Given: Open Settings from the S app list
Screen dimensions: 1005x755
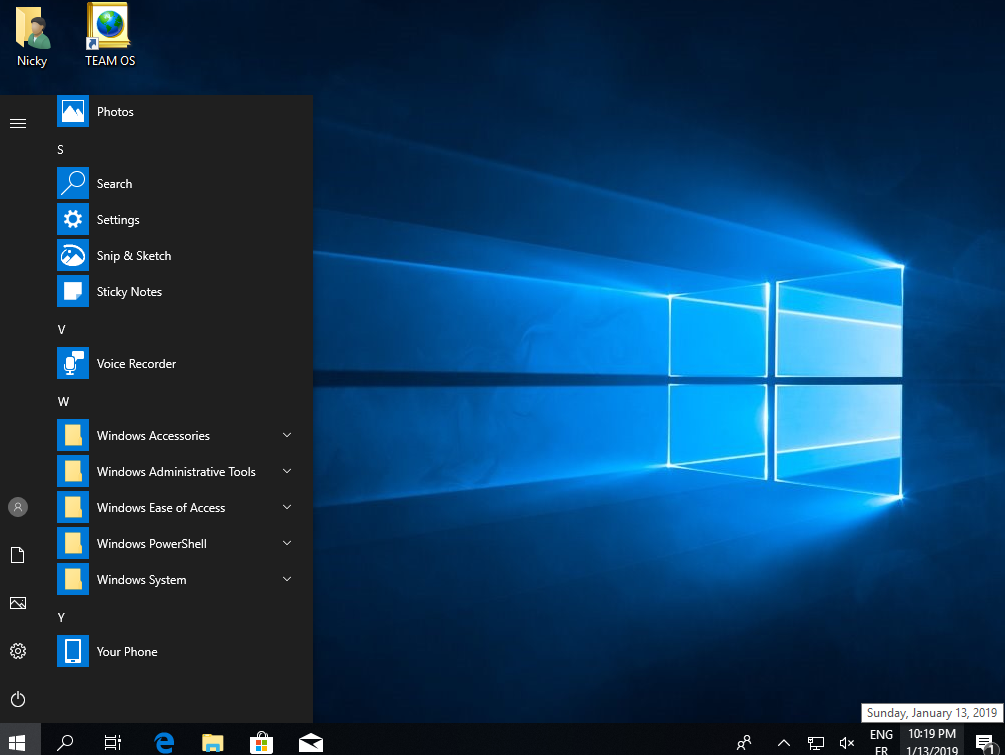Looking at the screenshot, I should pos(176,219).
